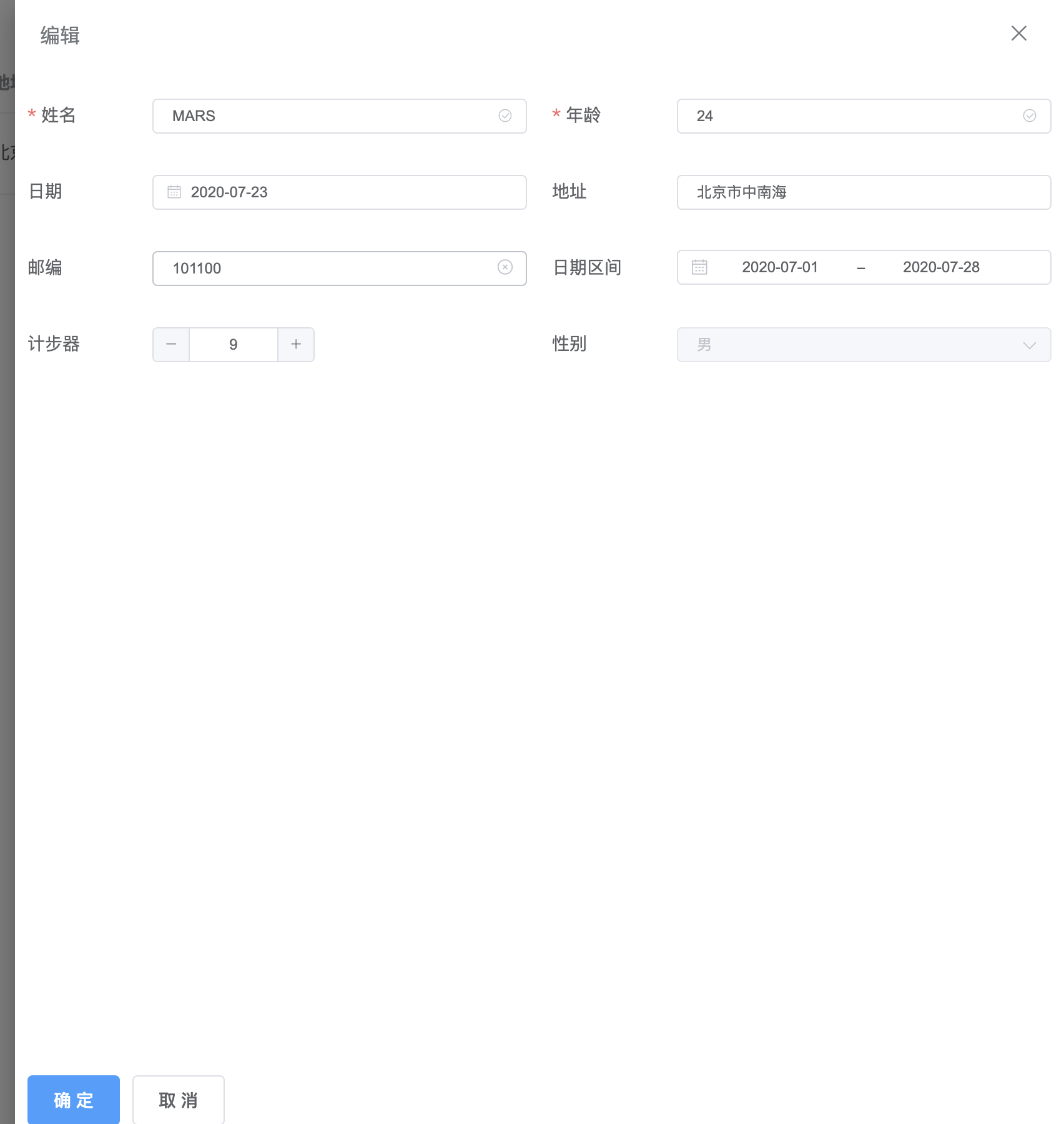Click the 姓名 label

(59, 116)
